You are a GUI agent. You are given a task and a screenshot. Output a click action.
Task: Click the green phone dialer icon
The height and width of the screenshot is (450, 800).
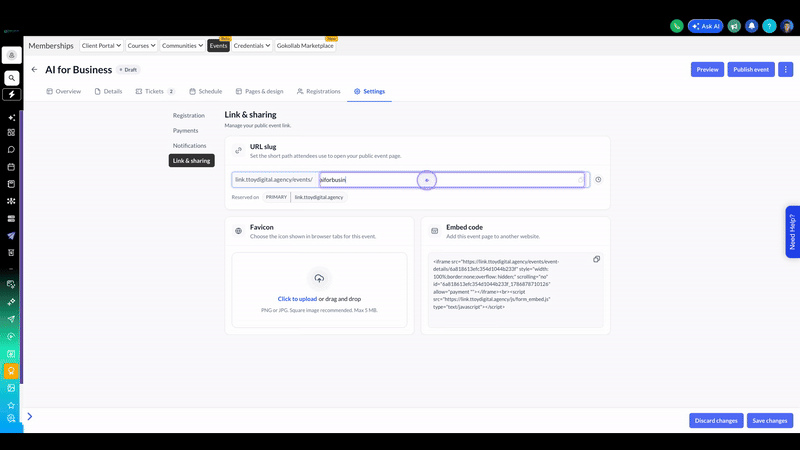677,26
